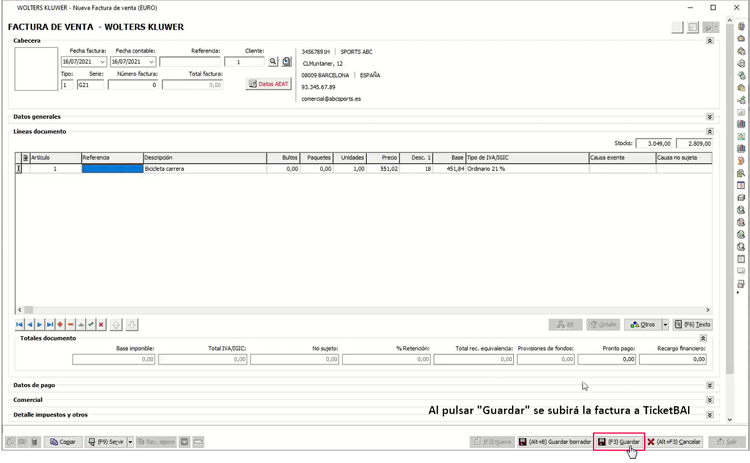The width and height of the screenshot is (750, 463).
Task: Click (Alt+B) Guardar borrador button
Action: pyautogui.click(x=555, y=442)
